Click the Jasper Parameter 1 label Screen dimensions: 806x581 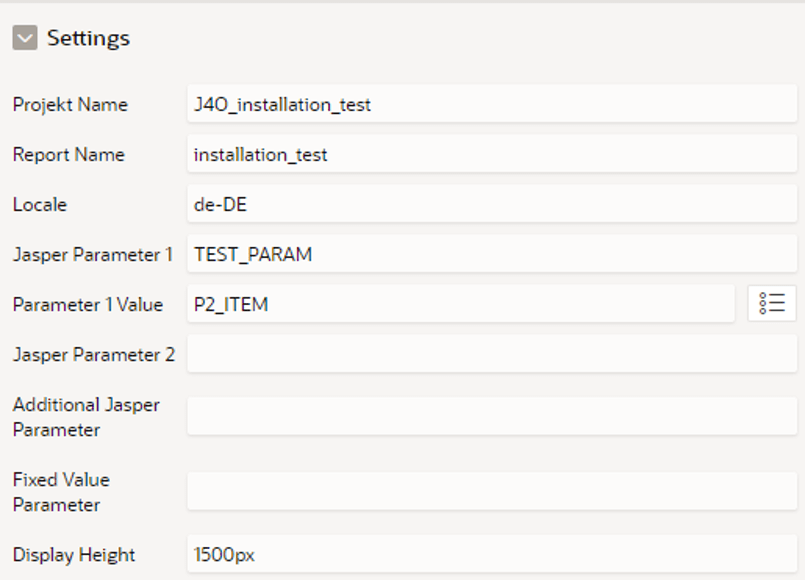(93, 255)
